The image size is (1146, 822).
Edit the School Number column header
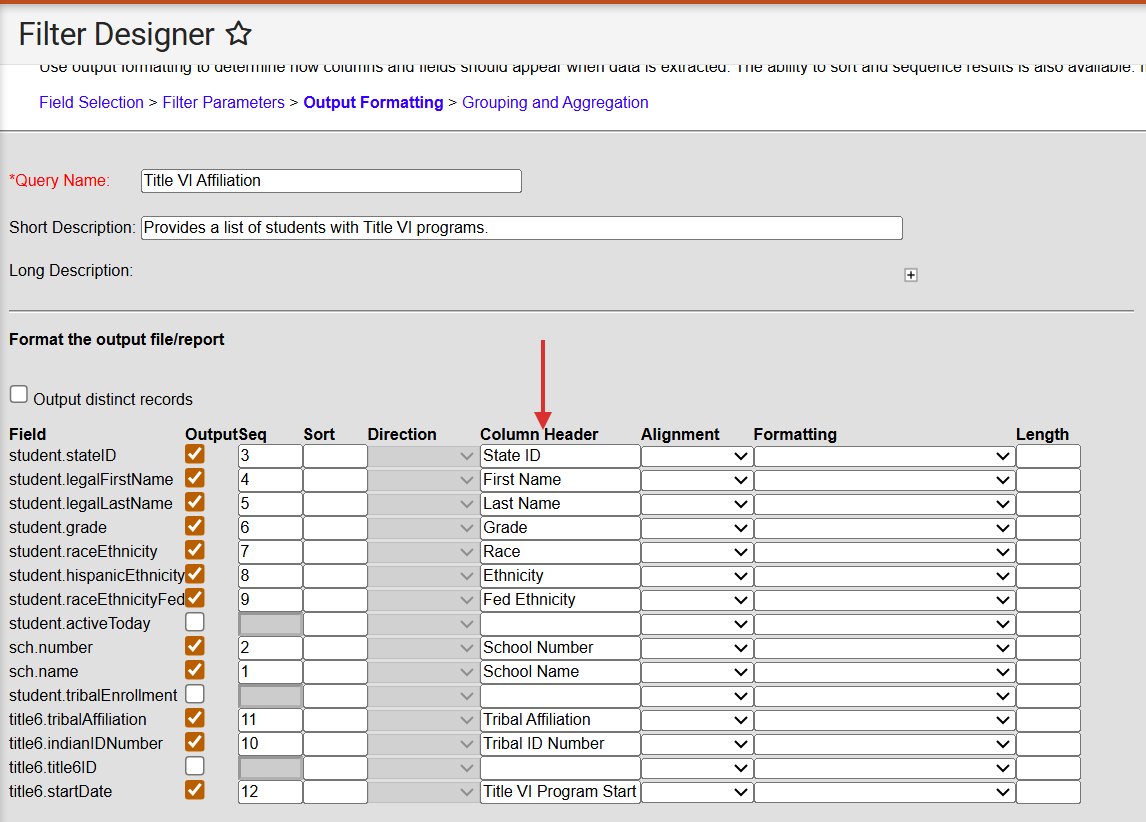click(560, 648)
